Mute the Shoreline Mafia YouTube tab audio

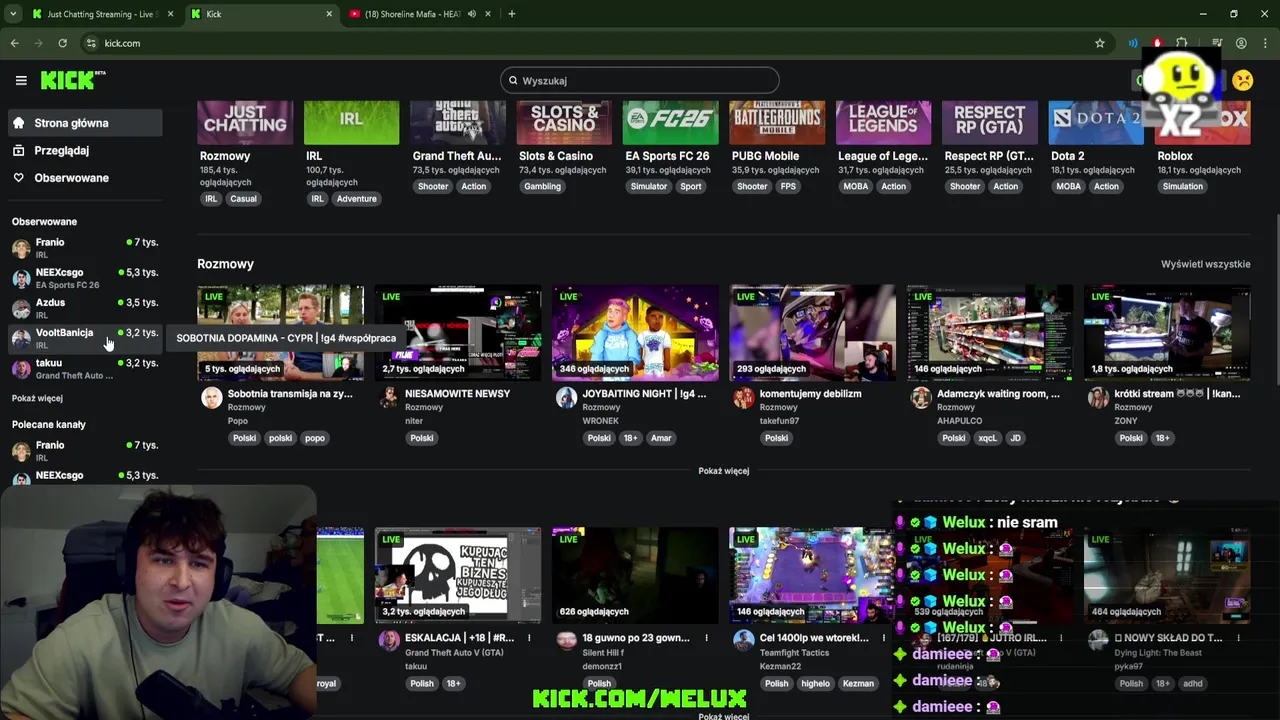(474, 14)
